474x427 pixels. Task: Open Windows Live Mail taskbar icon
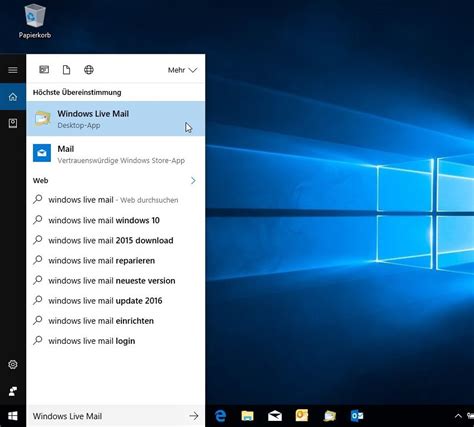pos(330,416)
